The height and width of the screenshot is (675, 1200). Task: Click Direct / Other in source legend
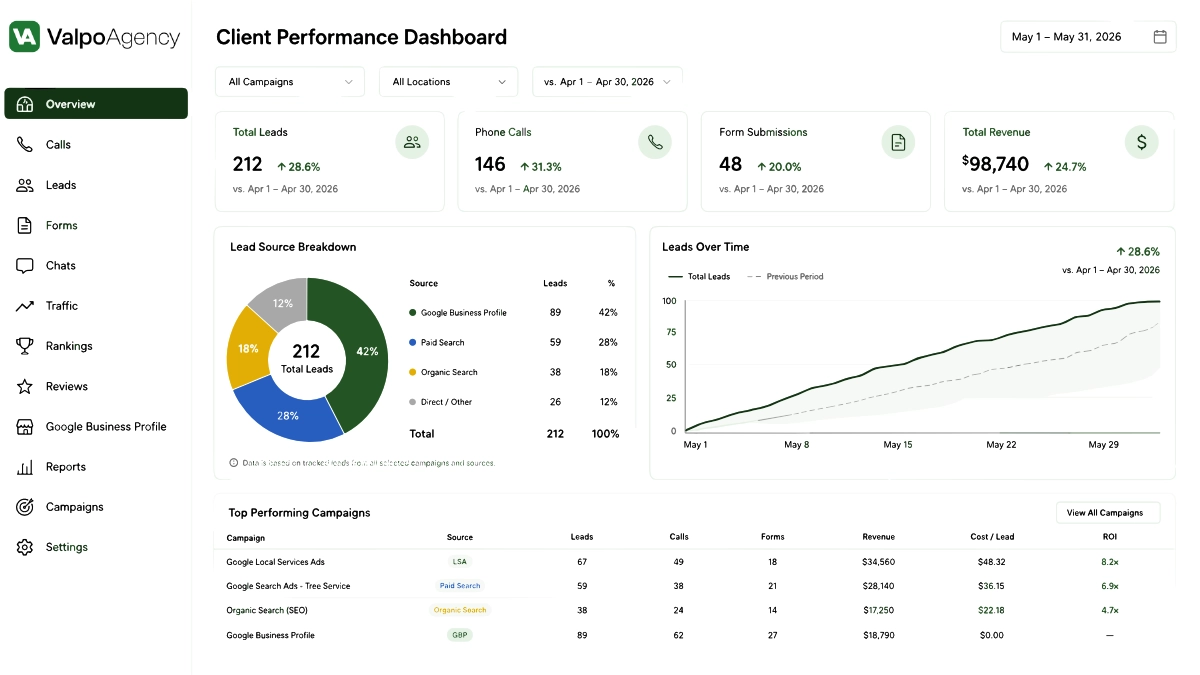441,402
